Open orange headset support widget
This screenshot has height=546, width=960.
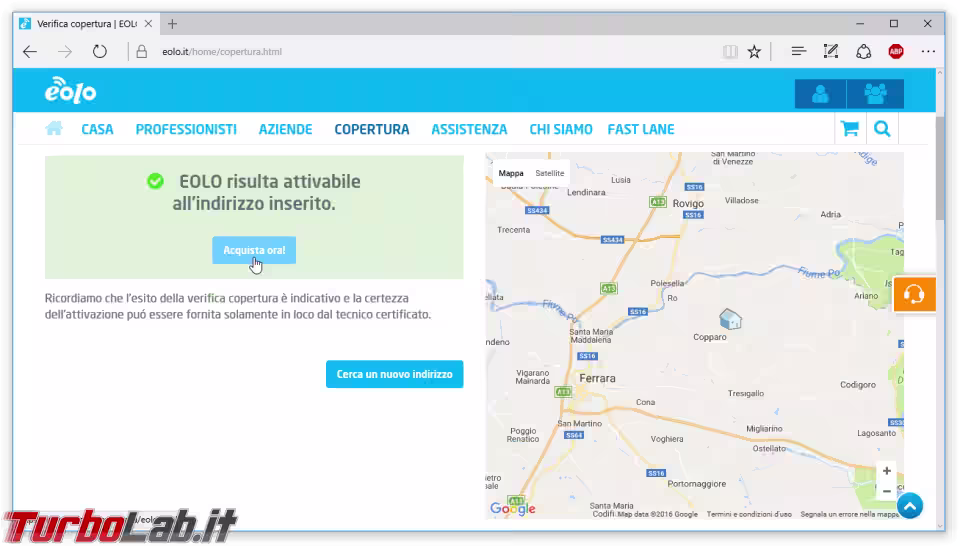tap(915, 294)
